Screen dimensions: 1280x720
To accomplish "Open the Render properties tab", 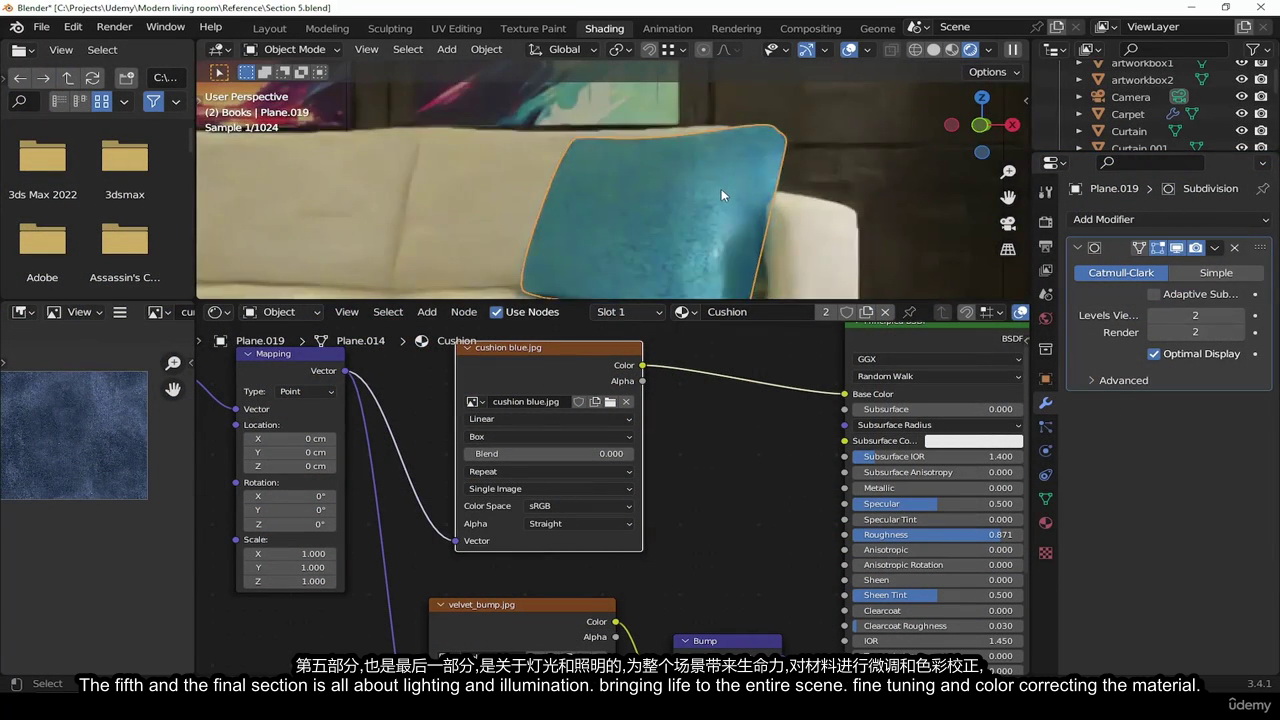I will pyautogui.click(x=1046, y=222).
